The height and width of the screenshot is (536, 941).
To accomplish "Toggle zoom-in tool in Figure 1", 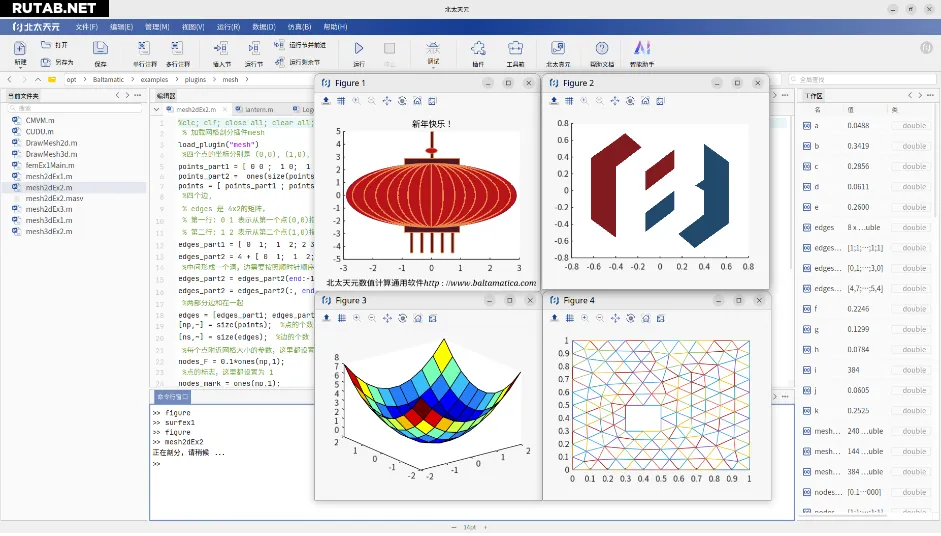I will [x=356, y=101].
